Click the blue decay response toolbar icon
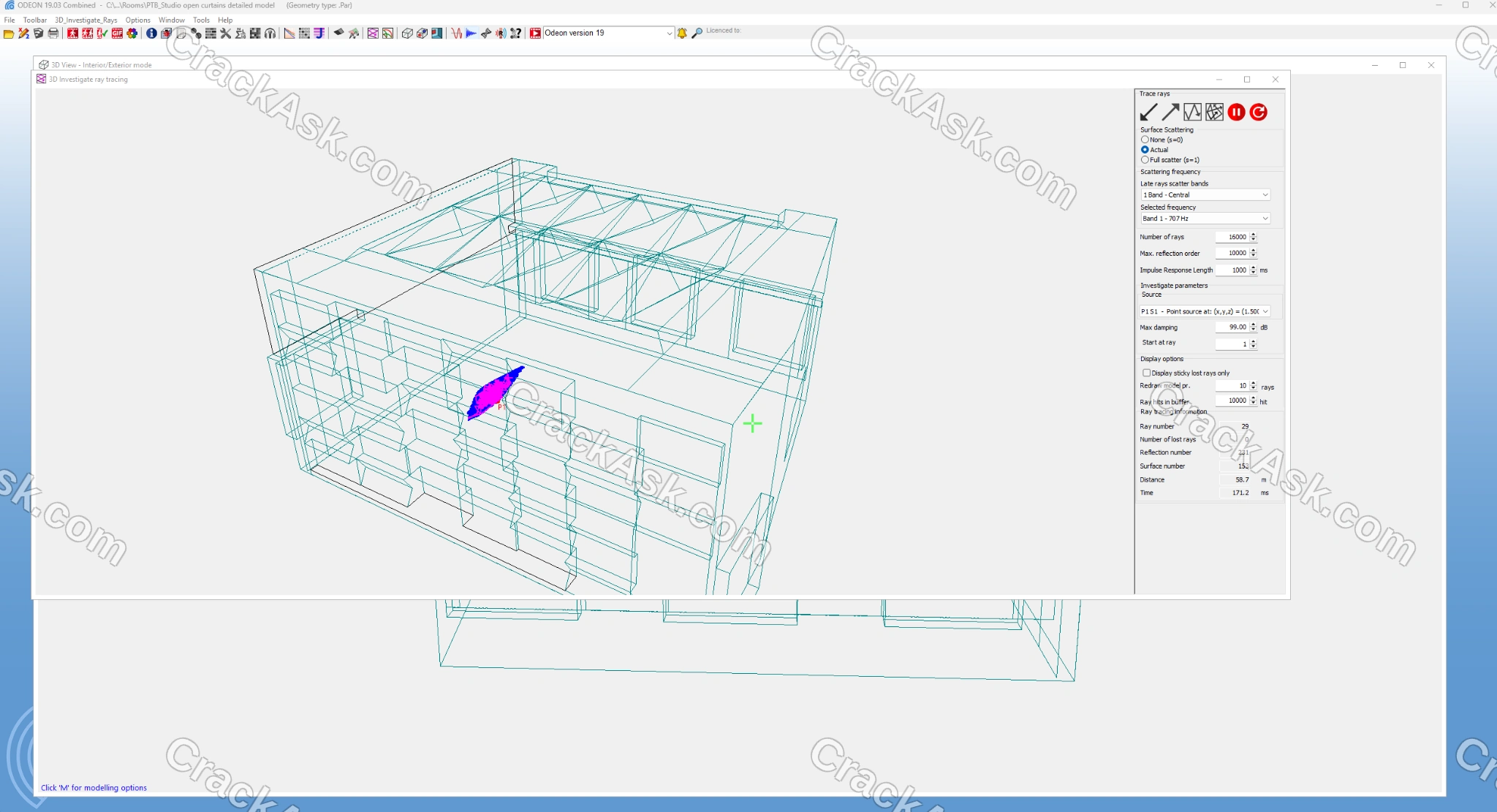The image size is (1497, 812). click(x=471, y=34)
